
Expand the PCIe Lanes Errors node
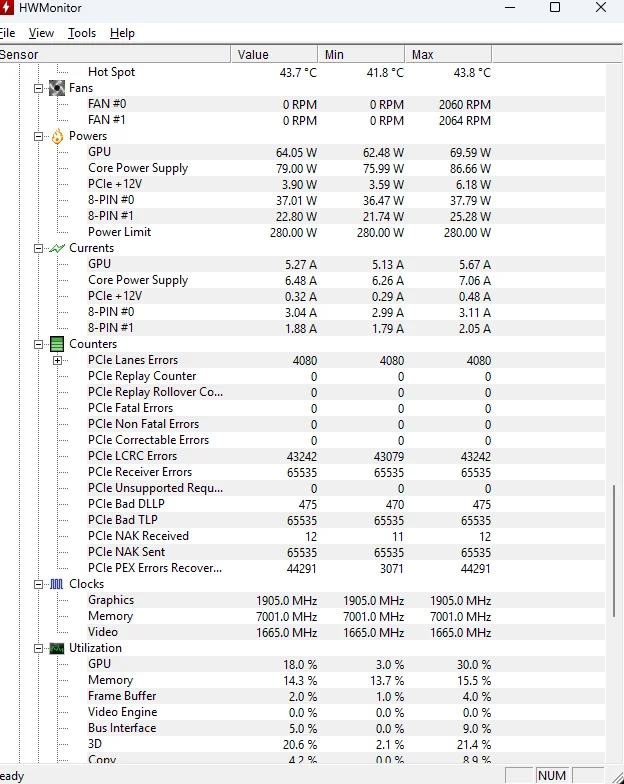57,360
